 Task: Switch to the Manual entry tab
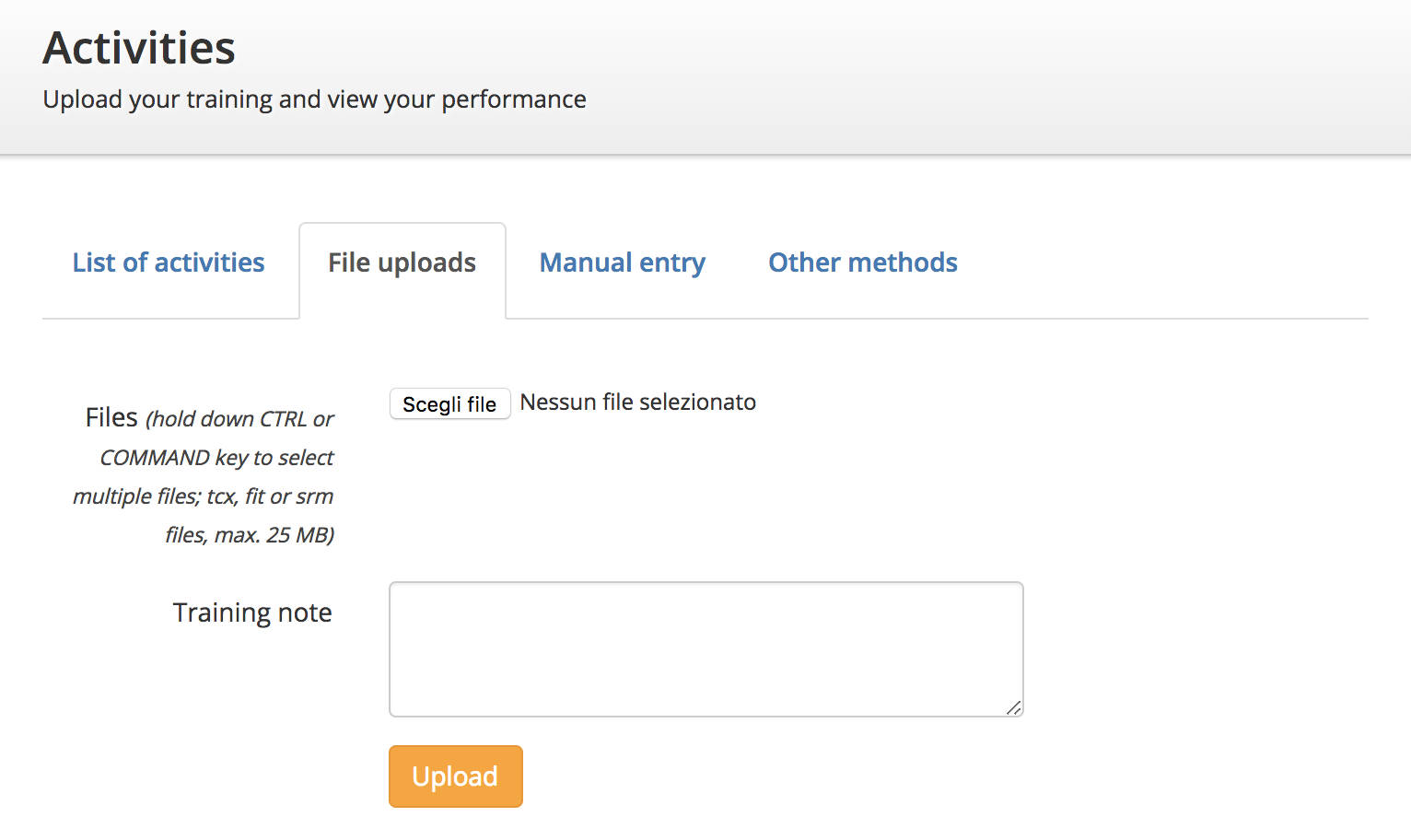[623, 262]
